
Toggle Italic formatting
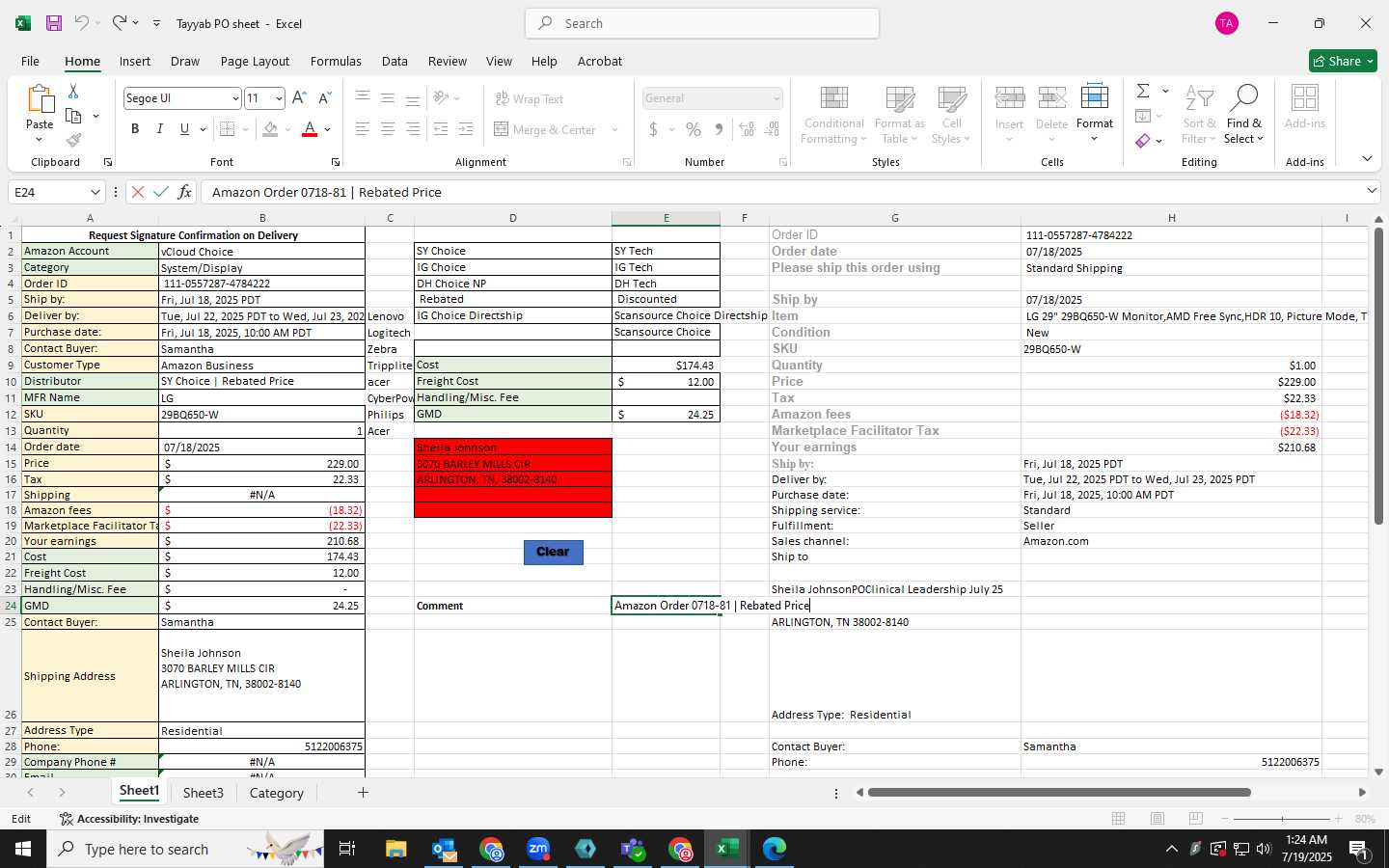tap(159, 129)
